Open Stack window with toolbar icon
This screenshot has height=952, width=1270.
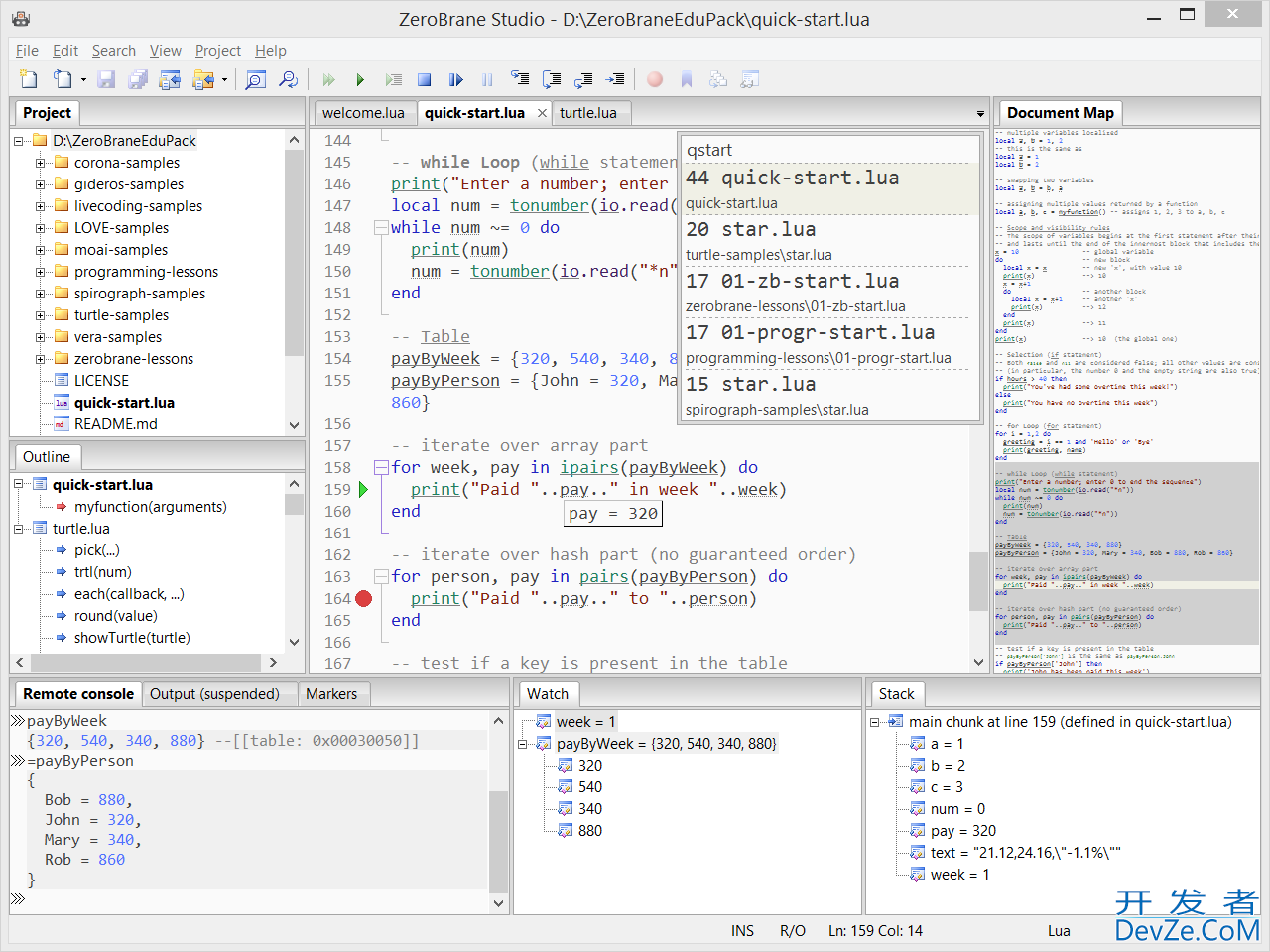click(x=718, y=79)
